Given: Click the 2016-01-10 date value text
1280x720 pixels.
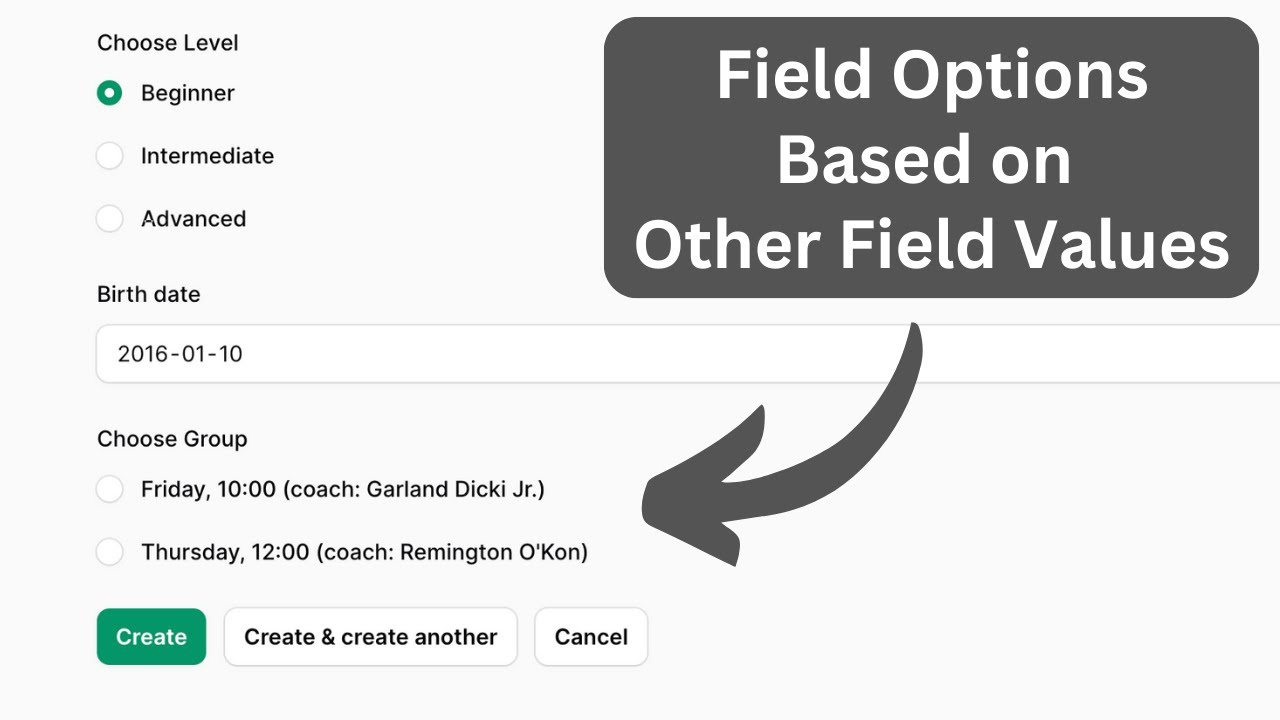Looking at the screenshot, I should [180, 354].
